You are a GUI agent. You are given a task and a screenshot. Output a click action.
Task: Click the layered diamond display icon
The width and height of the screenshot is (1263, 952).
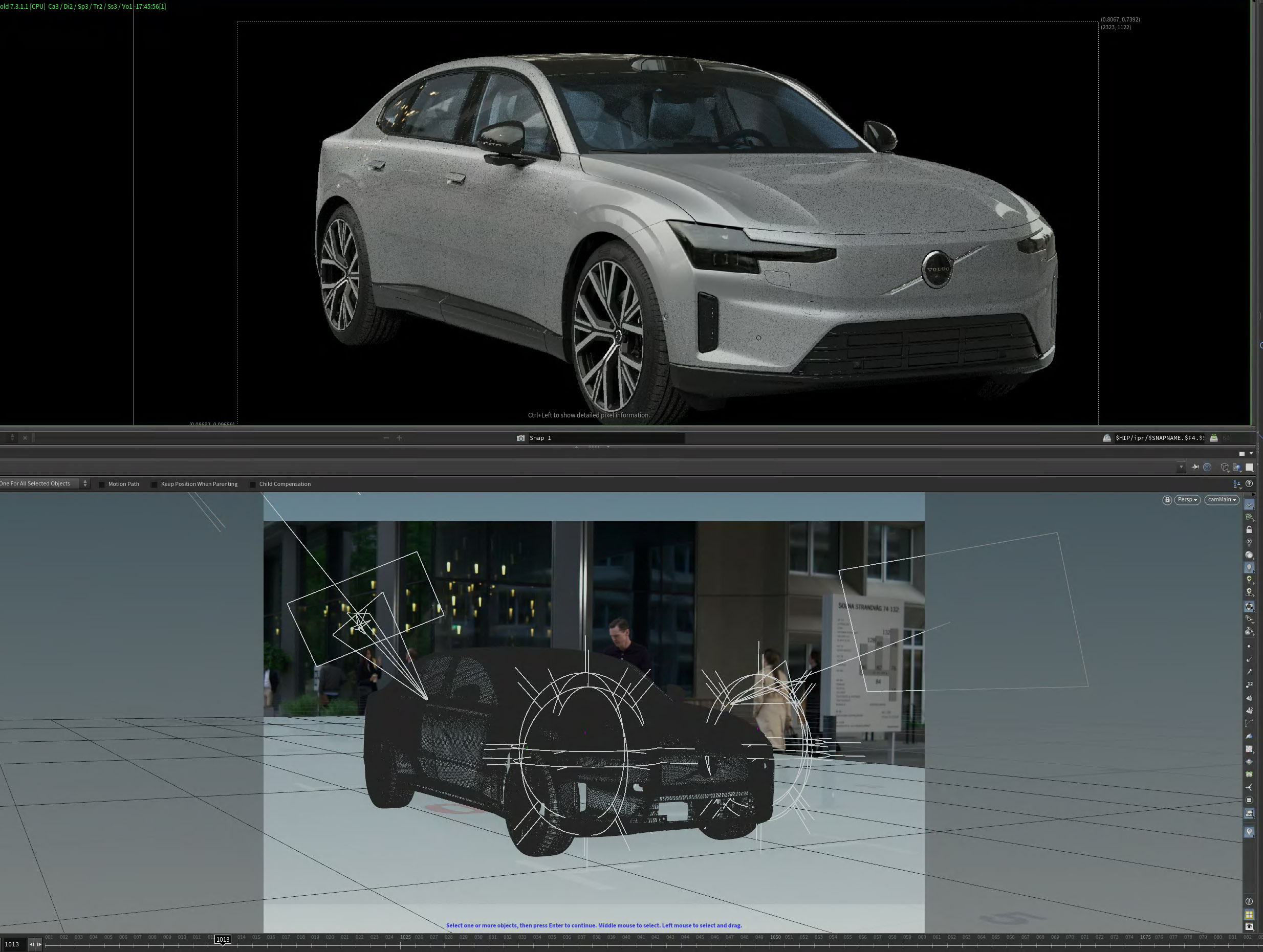coord(1249,761)
